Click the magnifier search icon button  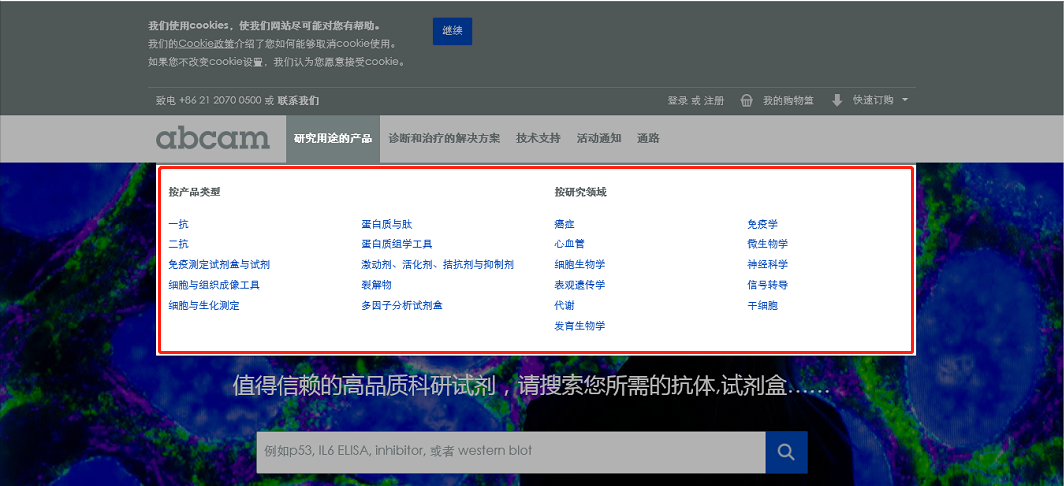pos(786,452)
